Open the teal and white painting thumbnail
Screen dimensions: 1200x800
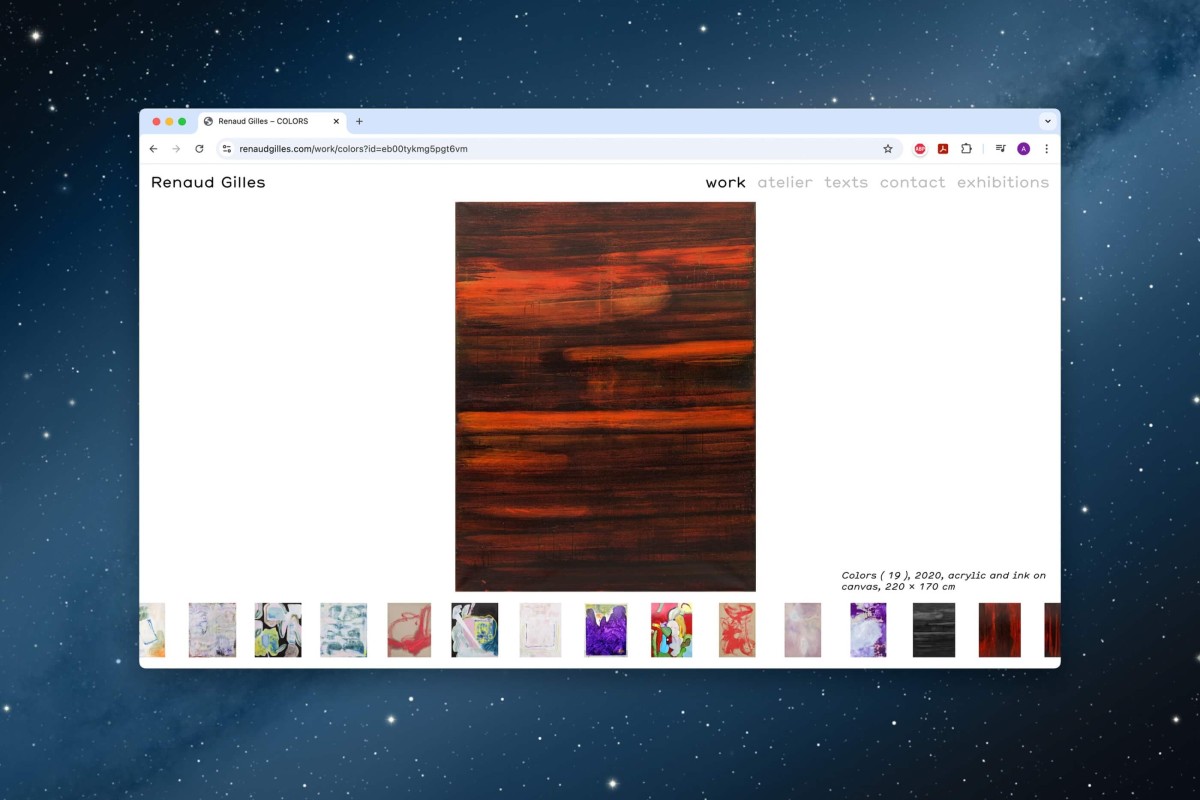(x=343, y=630)
